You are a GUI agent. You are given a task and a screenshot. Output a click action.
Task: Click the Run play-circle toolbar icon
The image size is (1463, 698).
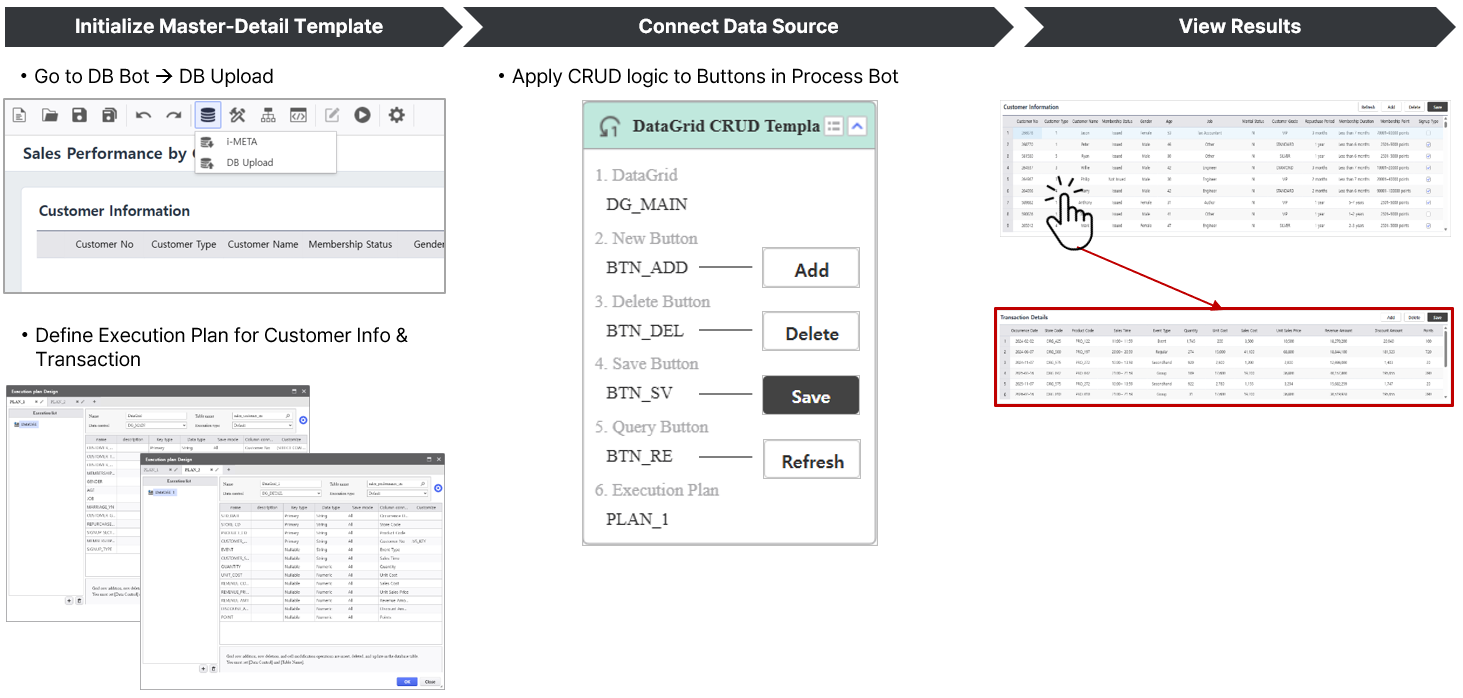[362, 115]
